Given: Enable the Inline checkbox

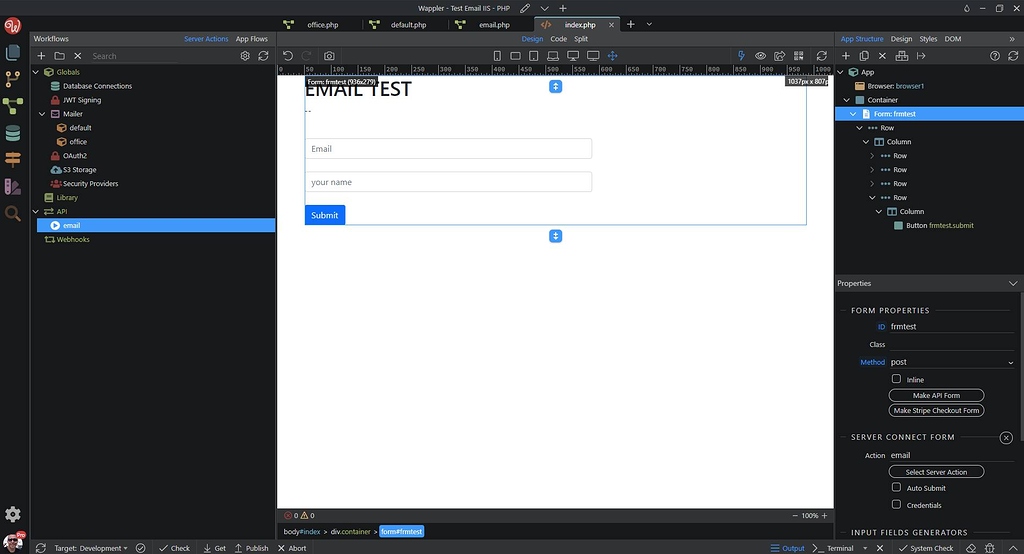Looking at the screenshot, I should (896, 379).
